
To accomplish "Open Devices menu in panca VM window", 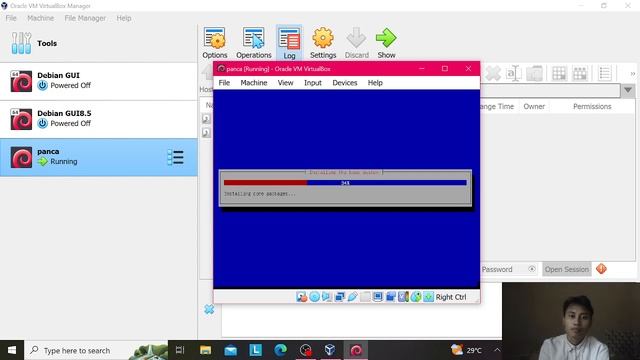I will coord(344,83).
